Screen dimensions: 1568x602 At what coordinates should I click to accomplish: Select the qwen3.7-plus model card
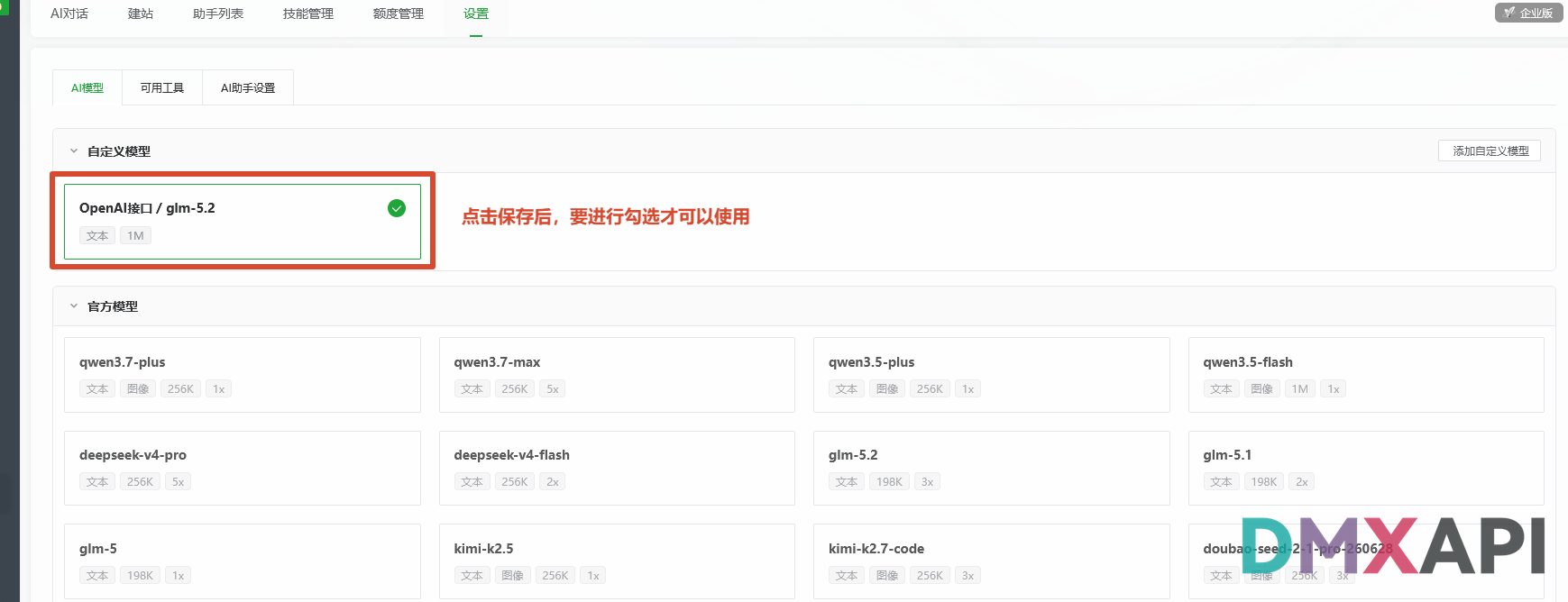tap(243, 375)
